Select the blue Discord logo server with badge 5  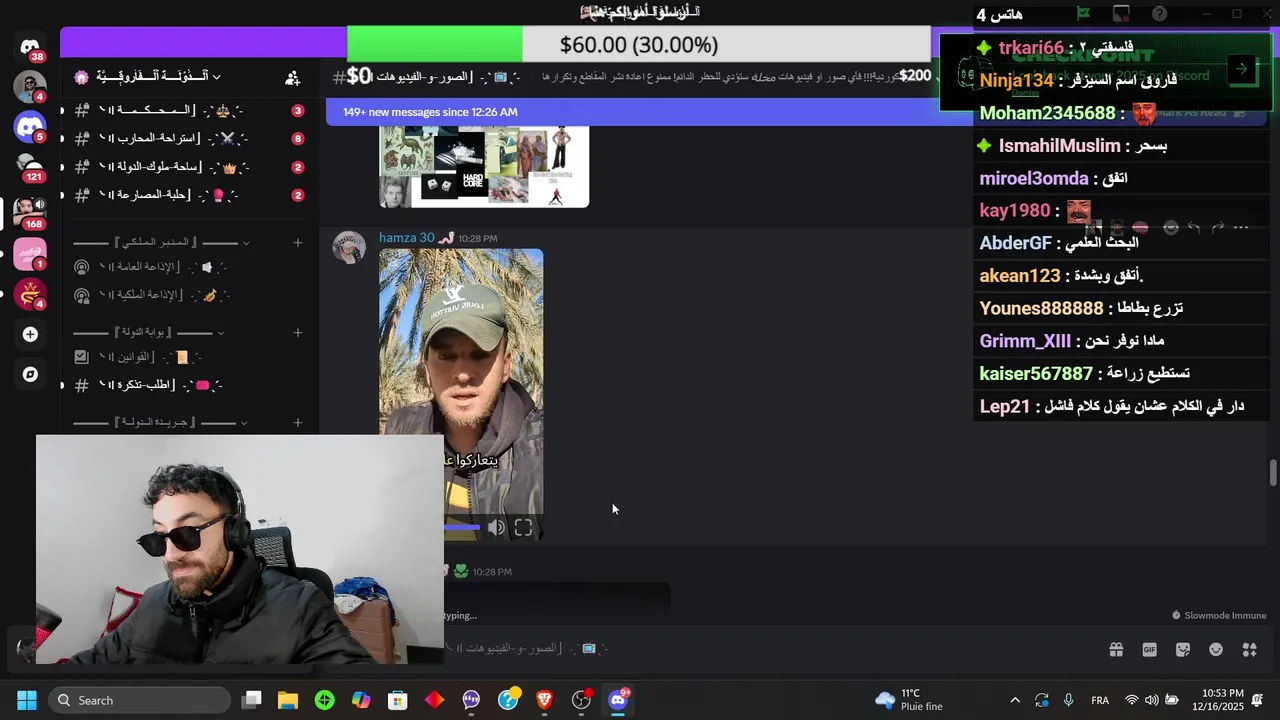point(30,127)
